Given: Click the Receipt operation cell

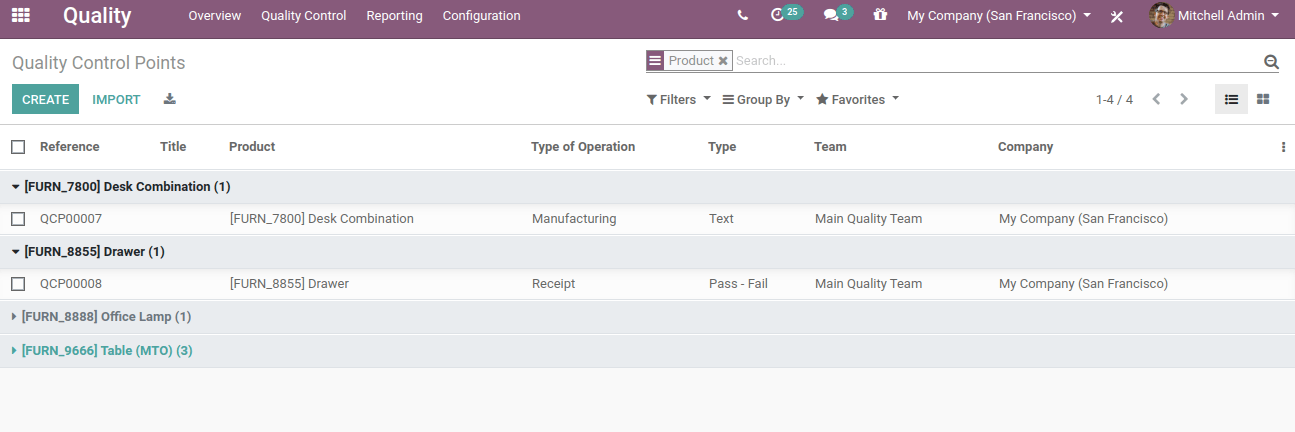Looking at the screenshot, I should pyautogui.click(x=553, y=284).
